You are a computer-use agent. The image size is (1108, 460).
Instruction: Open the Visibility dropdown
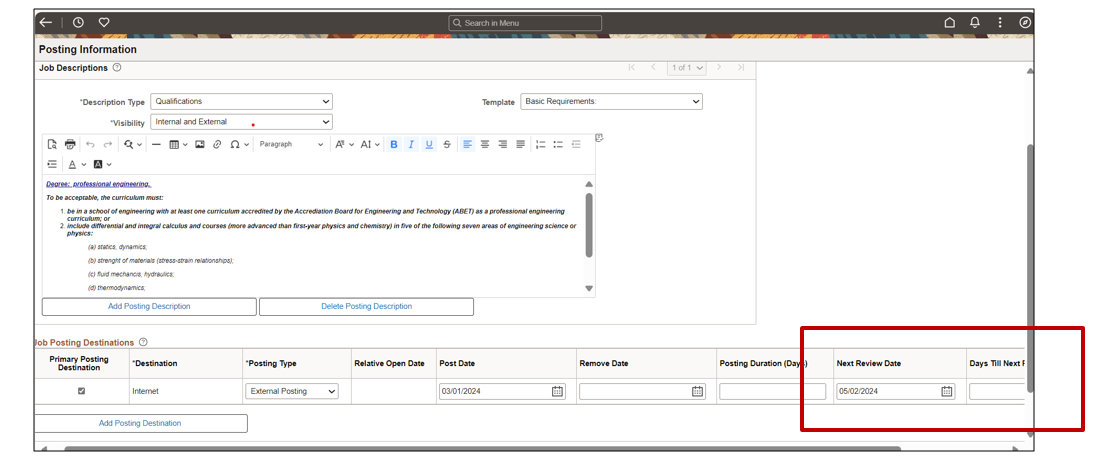coord(241,122)
